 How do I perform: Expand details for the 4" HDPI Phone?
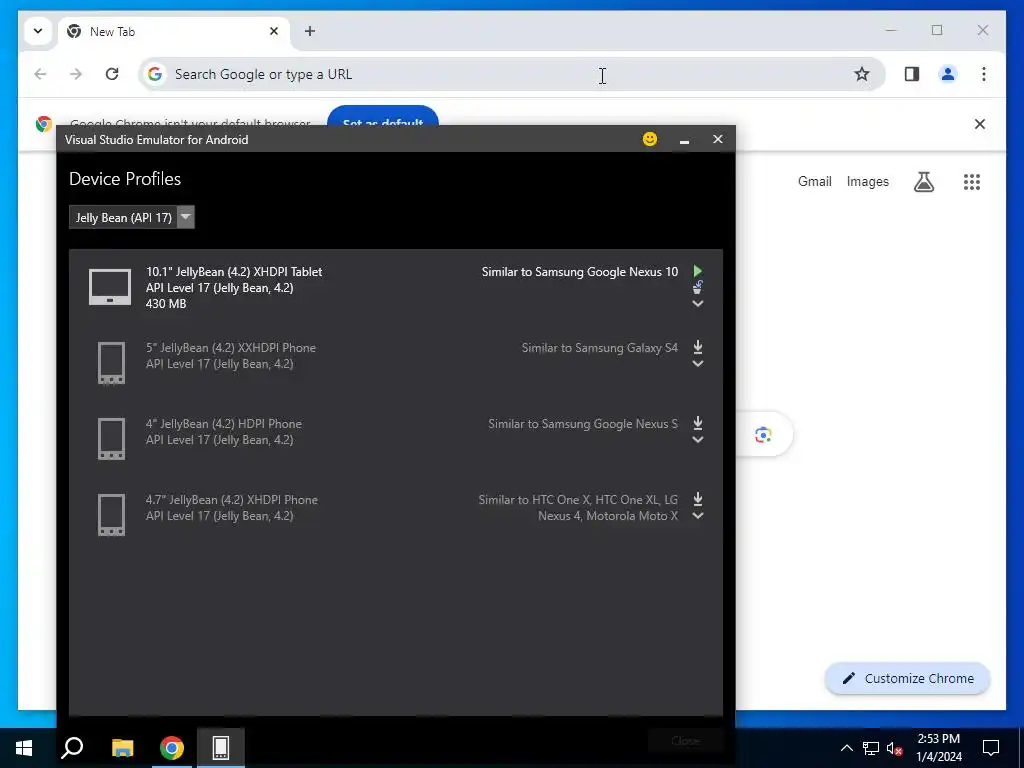point(697,440)
